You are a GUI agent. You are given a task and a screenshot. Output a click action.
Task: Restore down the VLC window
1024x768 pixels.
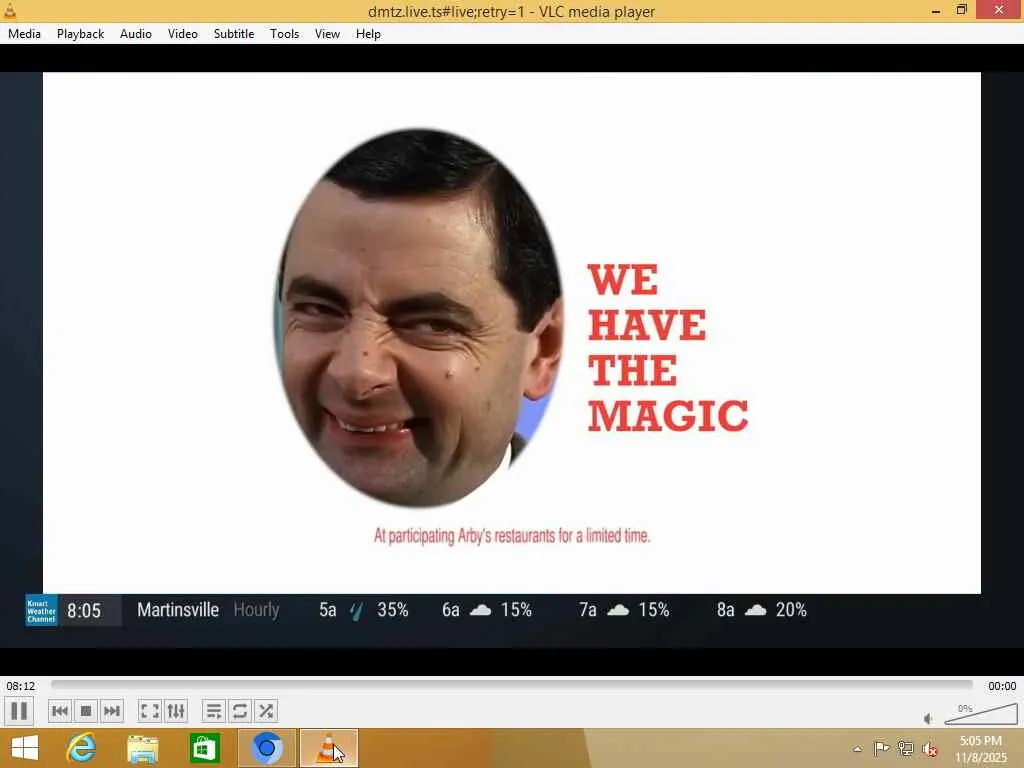(x=961, y=10)
